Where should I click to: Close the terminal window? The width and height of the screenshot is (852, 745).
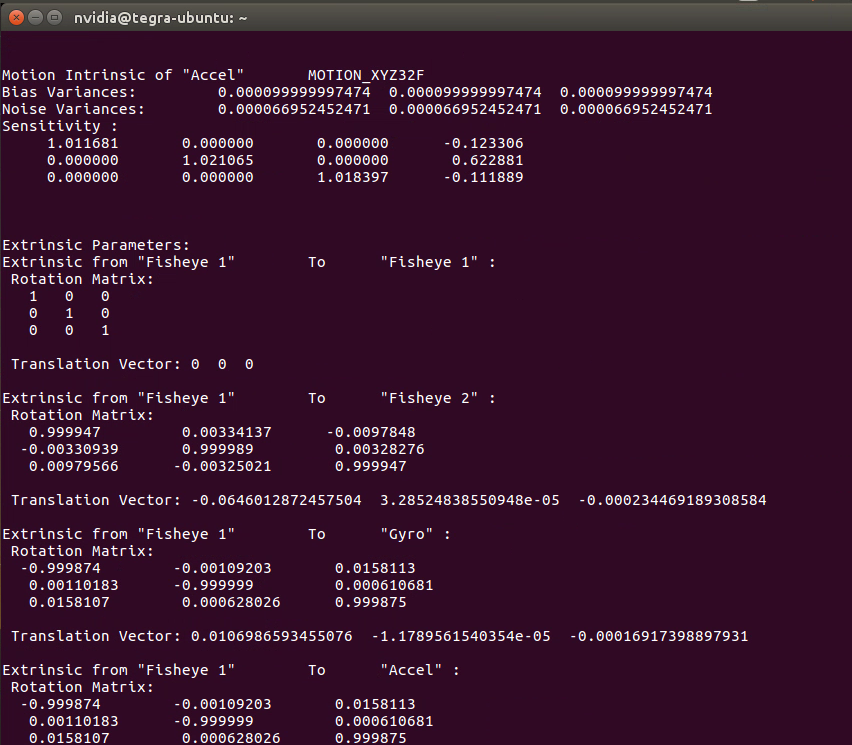(x=16, y=18)
